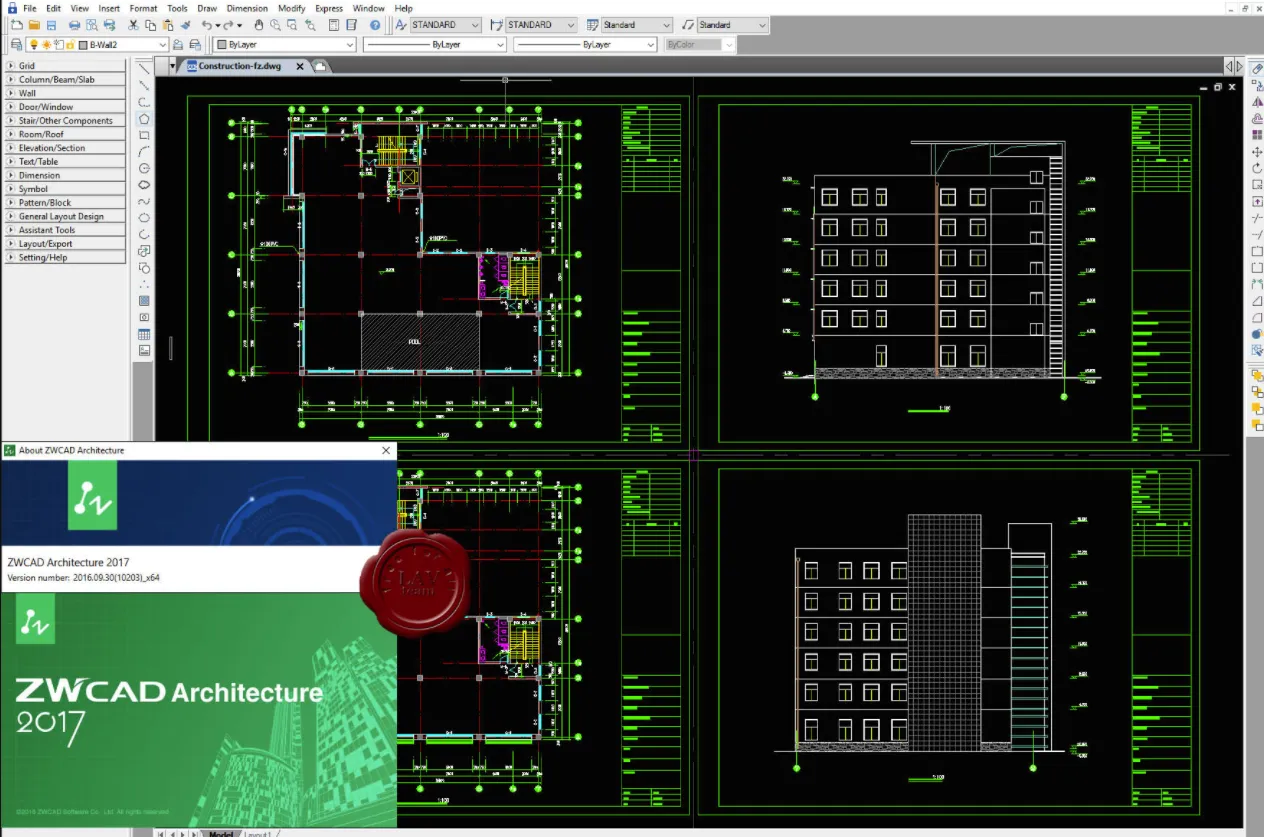Expand the Elevation/Section panel section
Image resolution: width=1264 pixels, height=837 pixels.
tap(66, 148)
